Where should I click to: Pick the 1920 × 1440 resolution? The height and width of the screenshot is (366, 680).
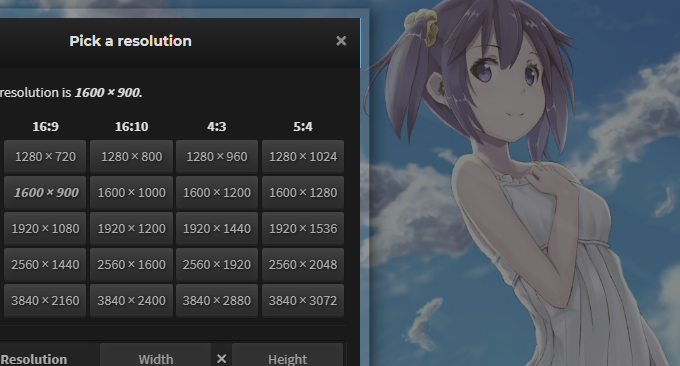pos(217,229)
